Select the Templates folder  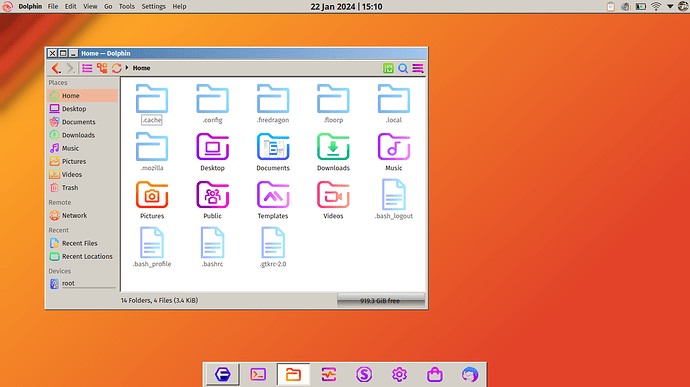(x=273, y=200)
